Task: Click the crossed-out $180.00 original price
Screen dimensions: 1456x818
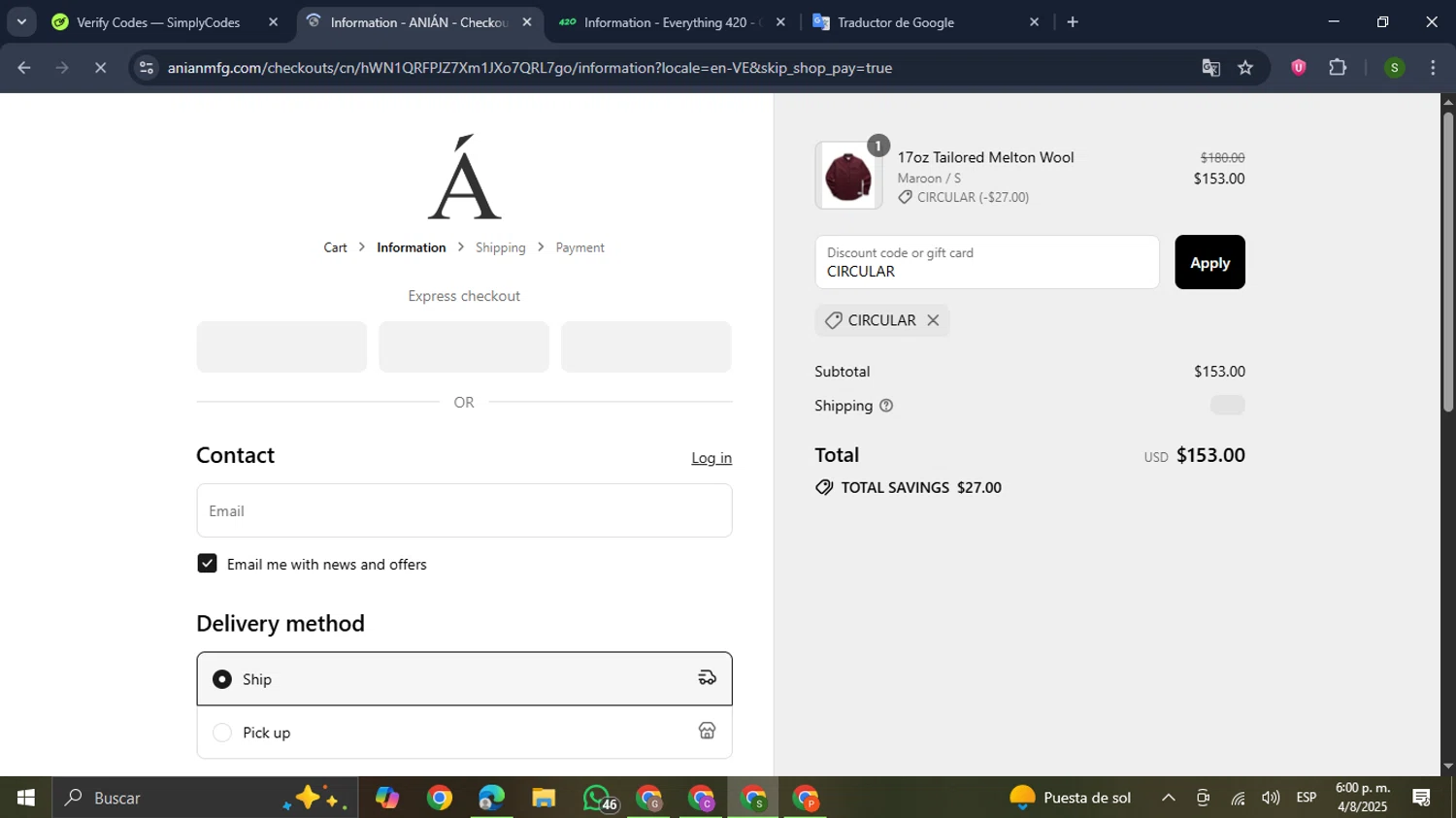Action: [1222, 157]
